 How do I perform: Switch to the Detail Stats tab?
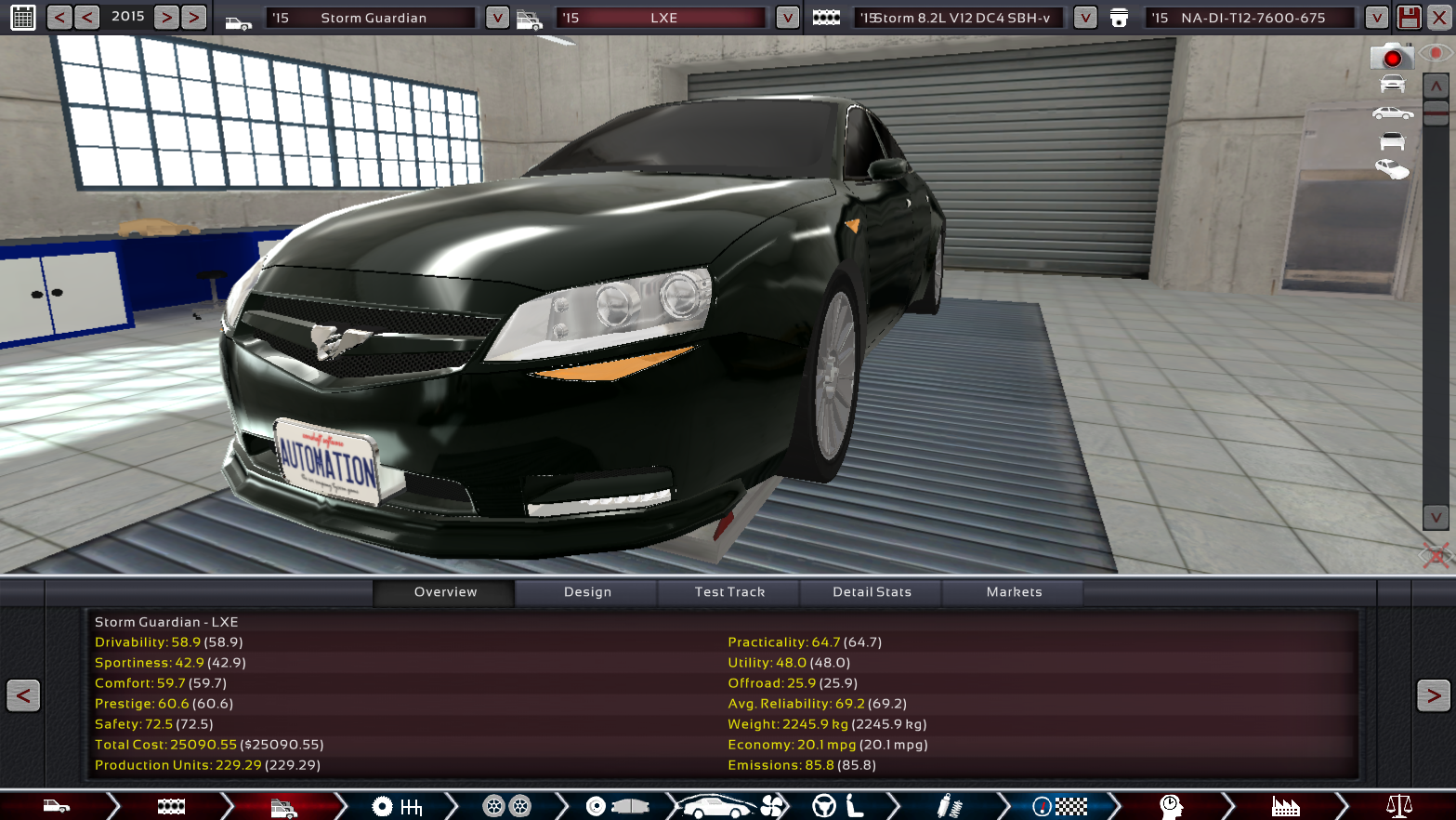point(872,592)
